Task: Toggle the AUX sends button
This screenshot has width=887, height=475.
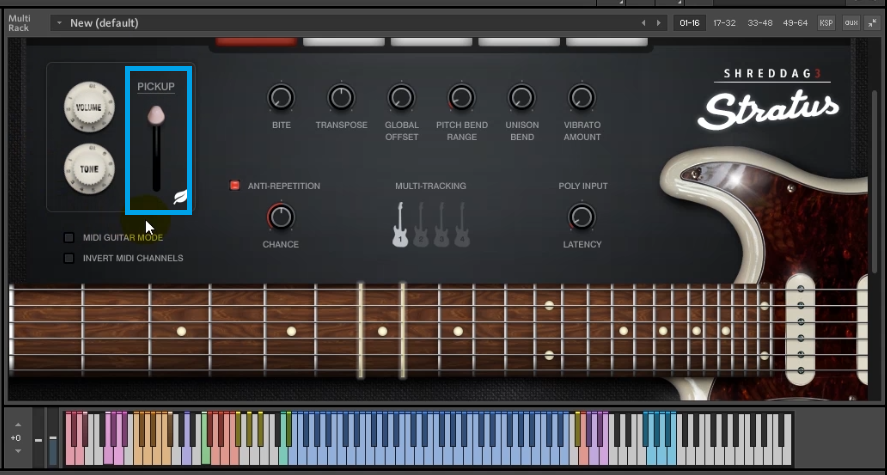Action: [851, 23]
